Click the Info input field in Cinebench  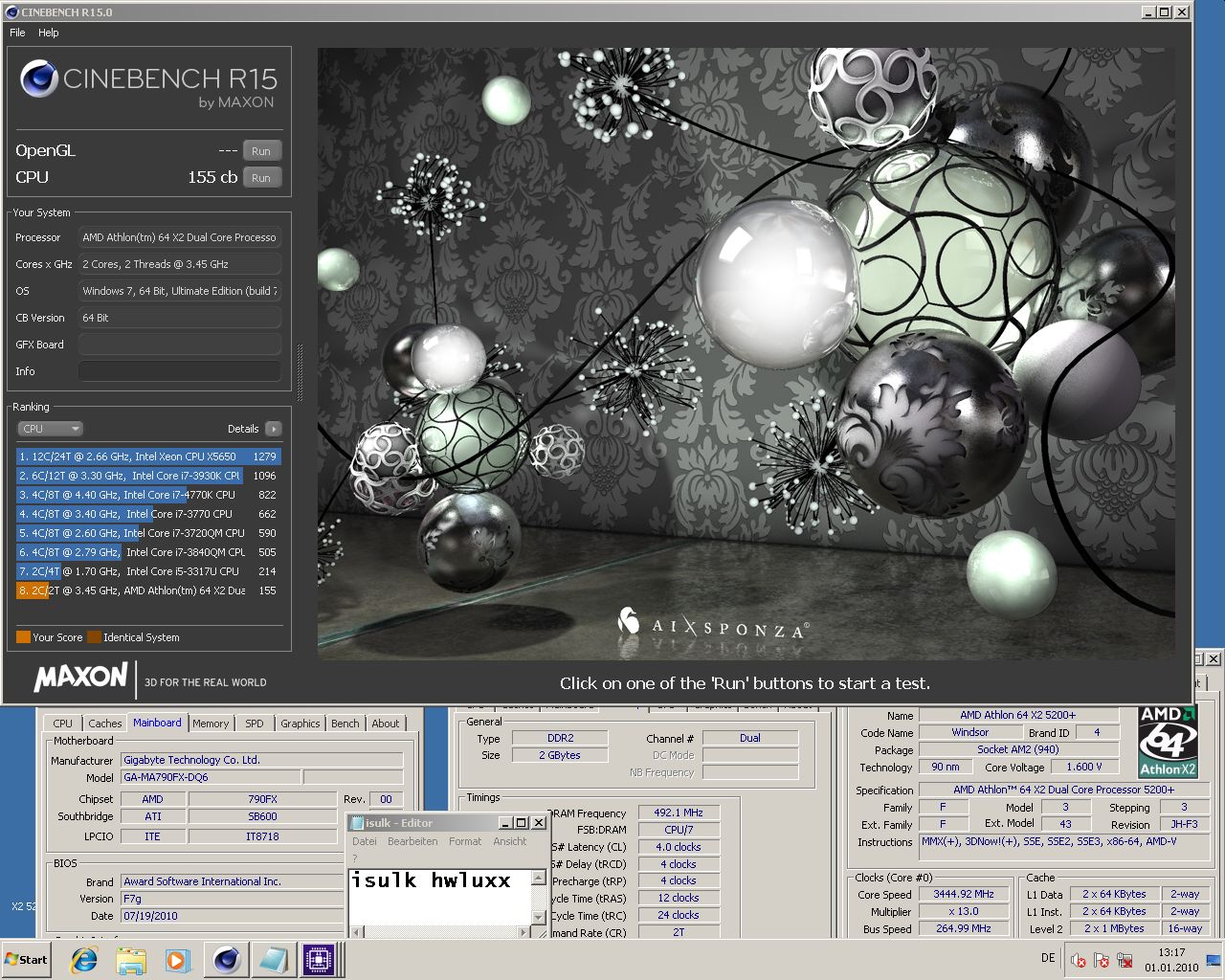[180, 371]
